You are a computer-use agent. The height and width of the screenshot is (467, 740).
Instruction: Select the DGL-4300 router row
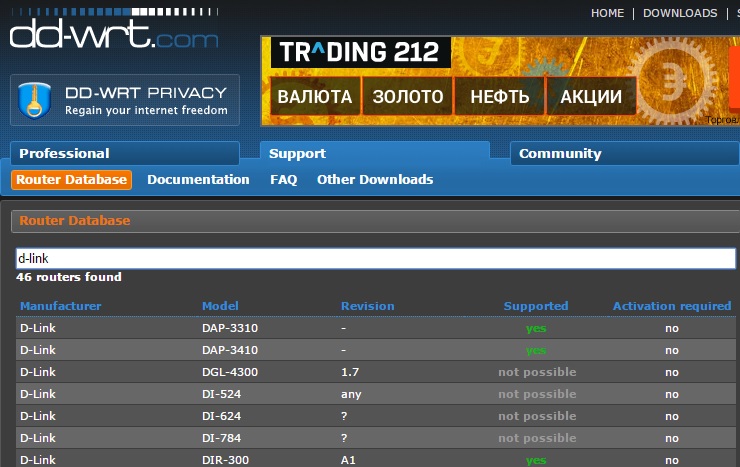pyautogui.click(x=376, y=372)
